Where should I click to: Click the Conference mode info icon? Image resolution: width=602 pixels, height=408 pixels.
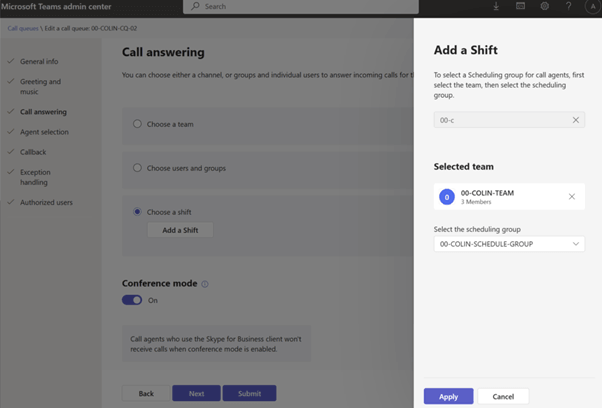[205, 284]
